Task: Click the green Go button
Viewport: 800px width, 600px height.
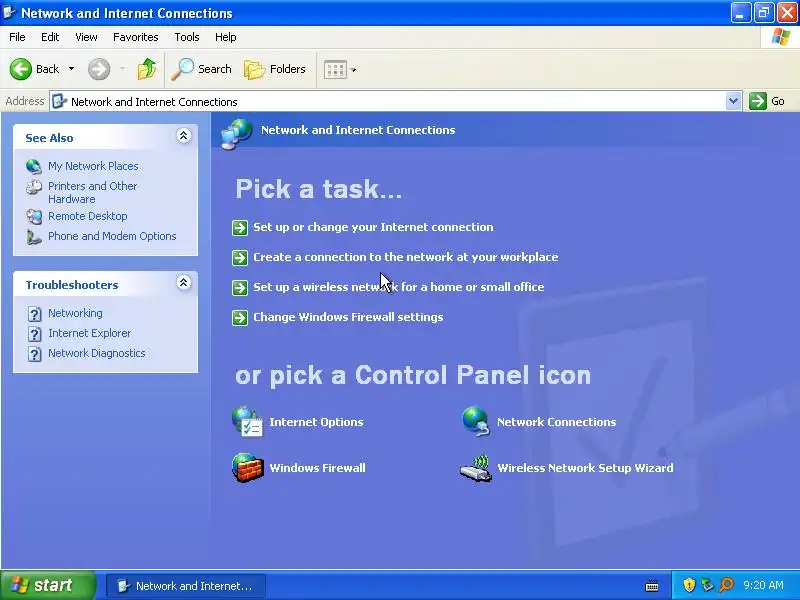Action: (x=767, y=101)
